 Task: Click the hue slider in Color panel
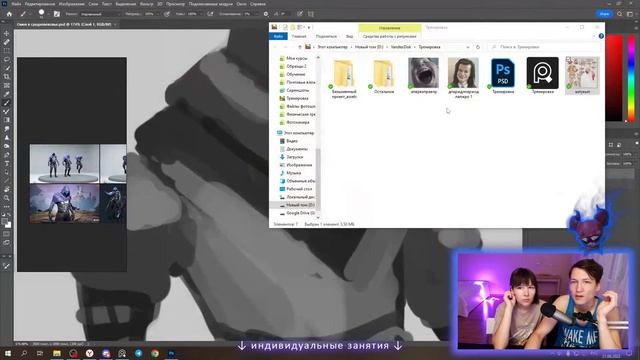tap(631, 78)
